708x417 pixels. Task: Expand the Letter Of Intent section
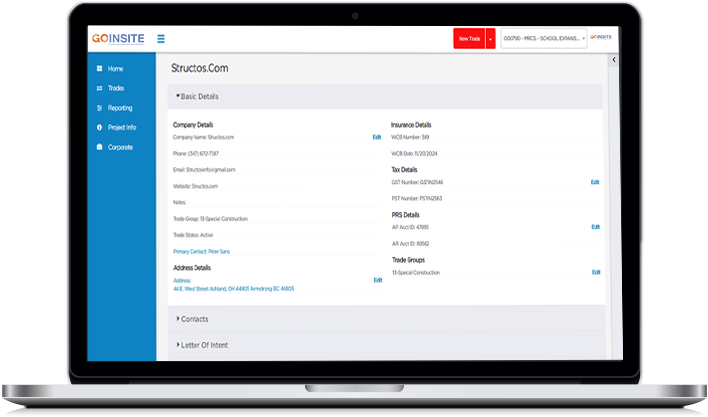click(x=204, y=345)
